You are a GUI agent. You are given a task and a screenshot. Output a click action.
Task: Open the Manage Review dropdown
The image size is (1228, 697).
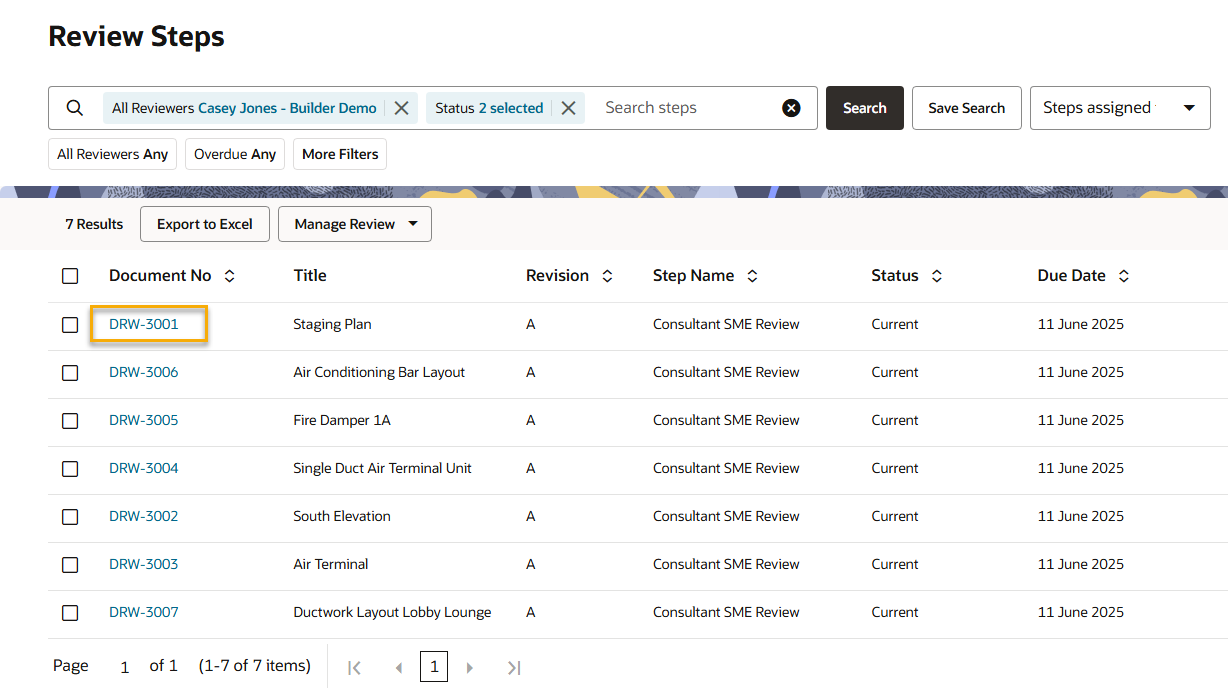[354, 224]
